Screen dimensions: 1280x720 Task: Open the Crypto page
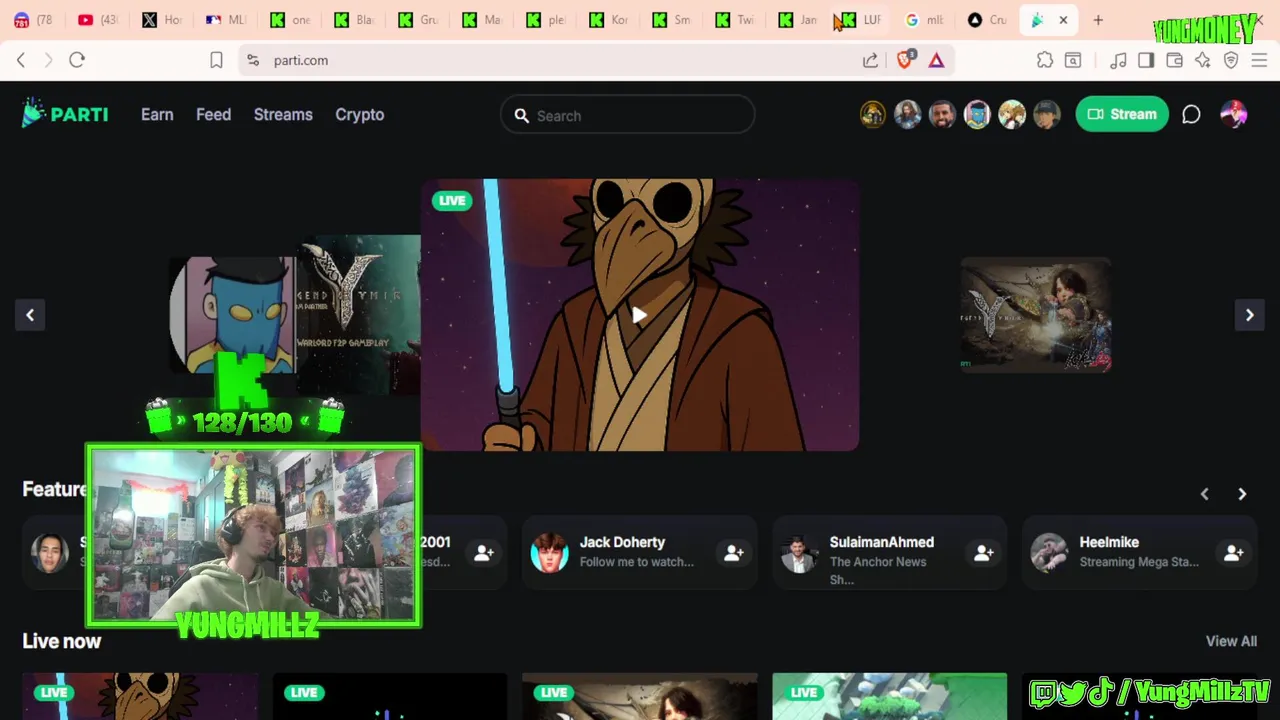[x=360, y=114]
